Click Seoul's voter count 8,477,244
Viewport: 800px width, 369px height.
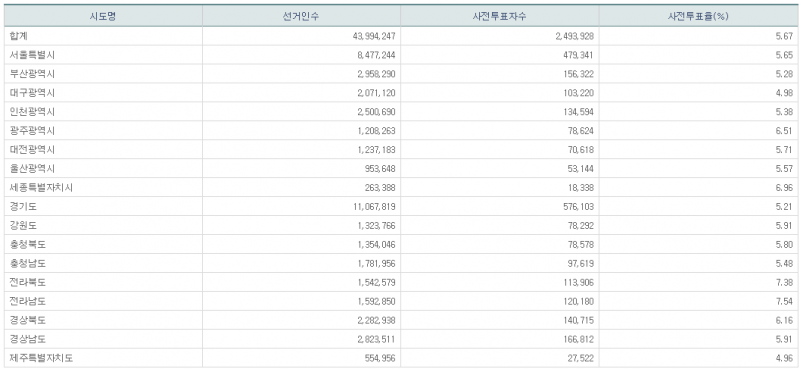(x=376, y=55)
